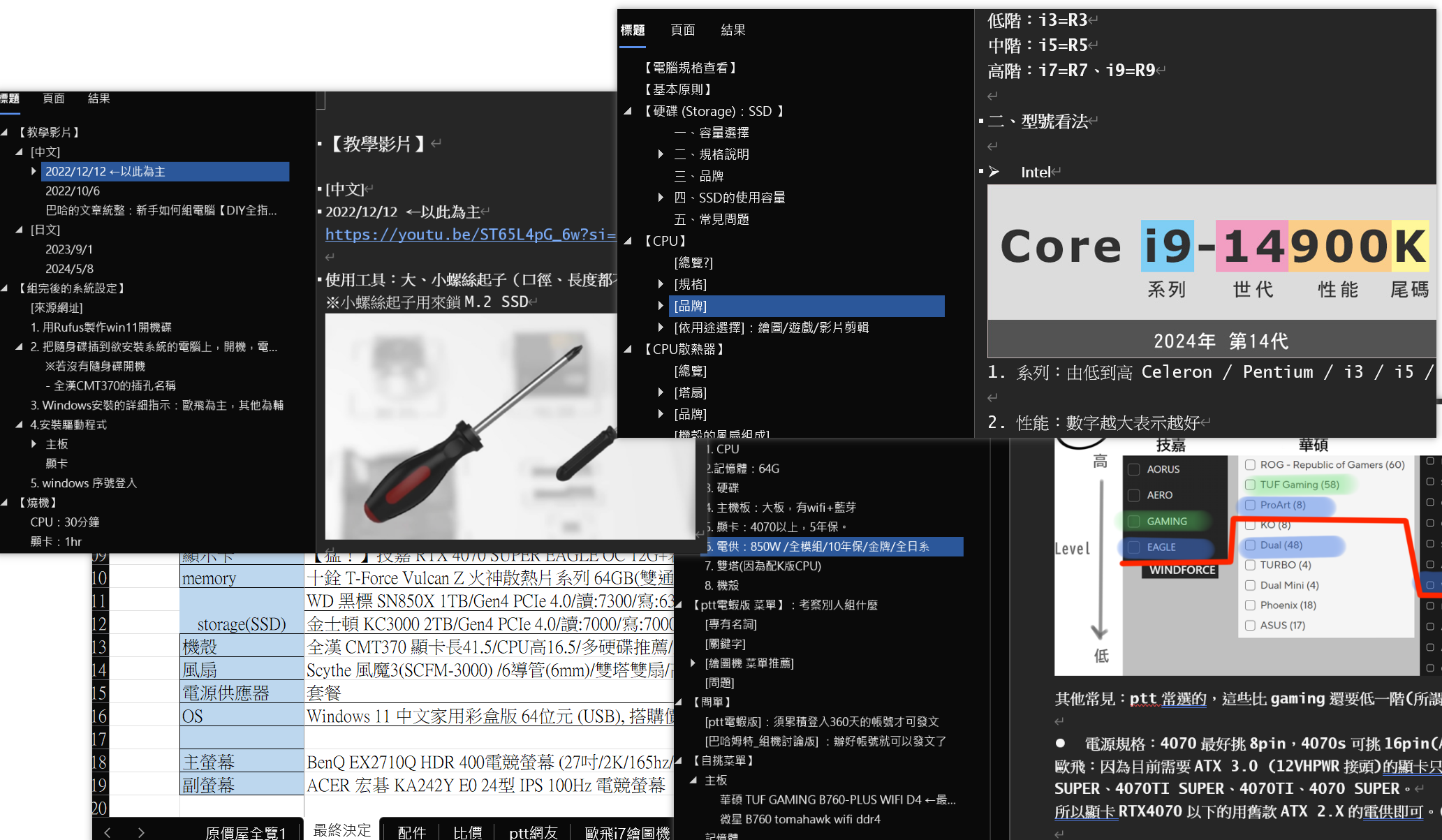The width and height of the screenshot is (1442, 840).
Task: Expand the 2022/12/12 heading arrow
Action: [x=34, y=171]
